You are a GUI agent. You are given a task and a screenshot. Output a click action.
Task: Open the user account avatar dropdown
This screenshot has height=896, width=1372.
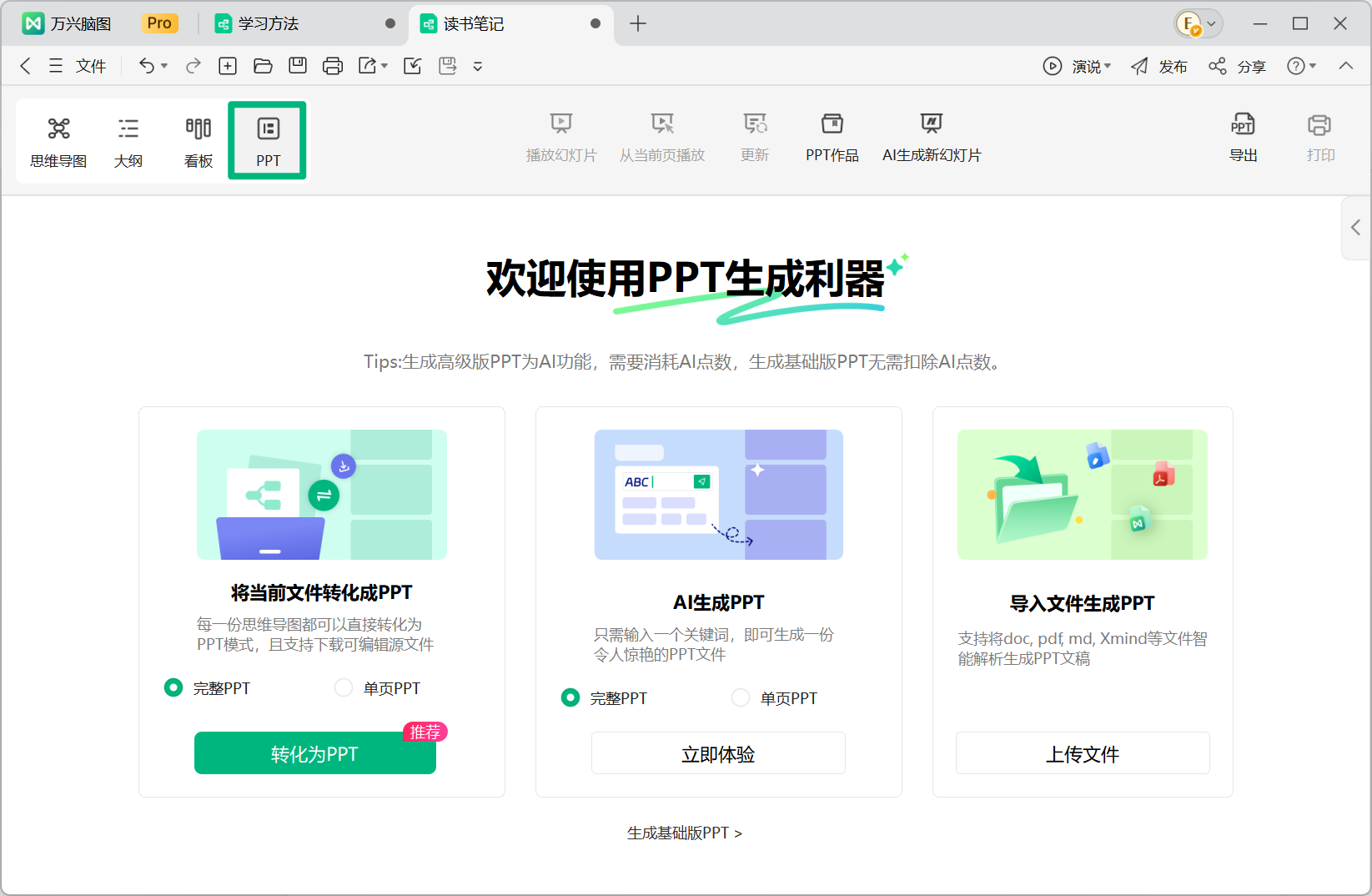click(x=1199, y=23)
